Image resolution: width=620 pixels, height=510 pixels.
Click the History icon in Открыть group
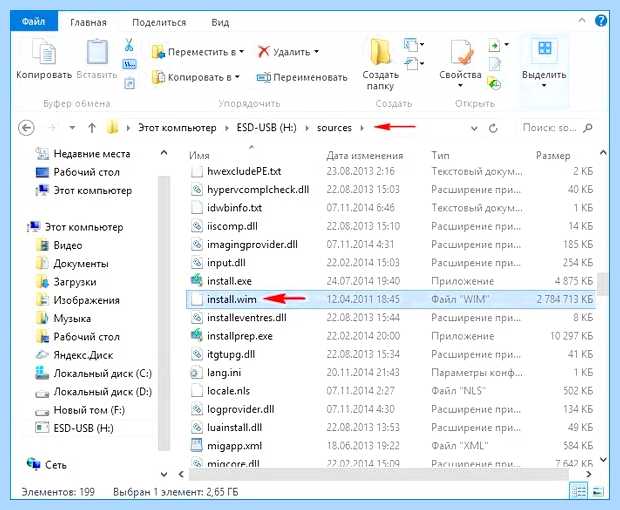point(495,83)
